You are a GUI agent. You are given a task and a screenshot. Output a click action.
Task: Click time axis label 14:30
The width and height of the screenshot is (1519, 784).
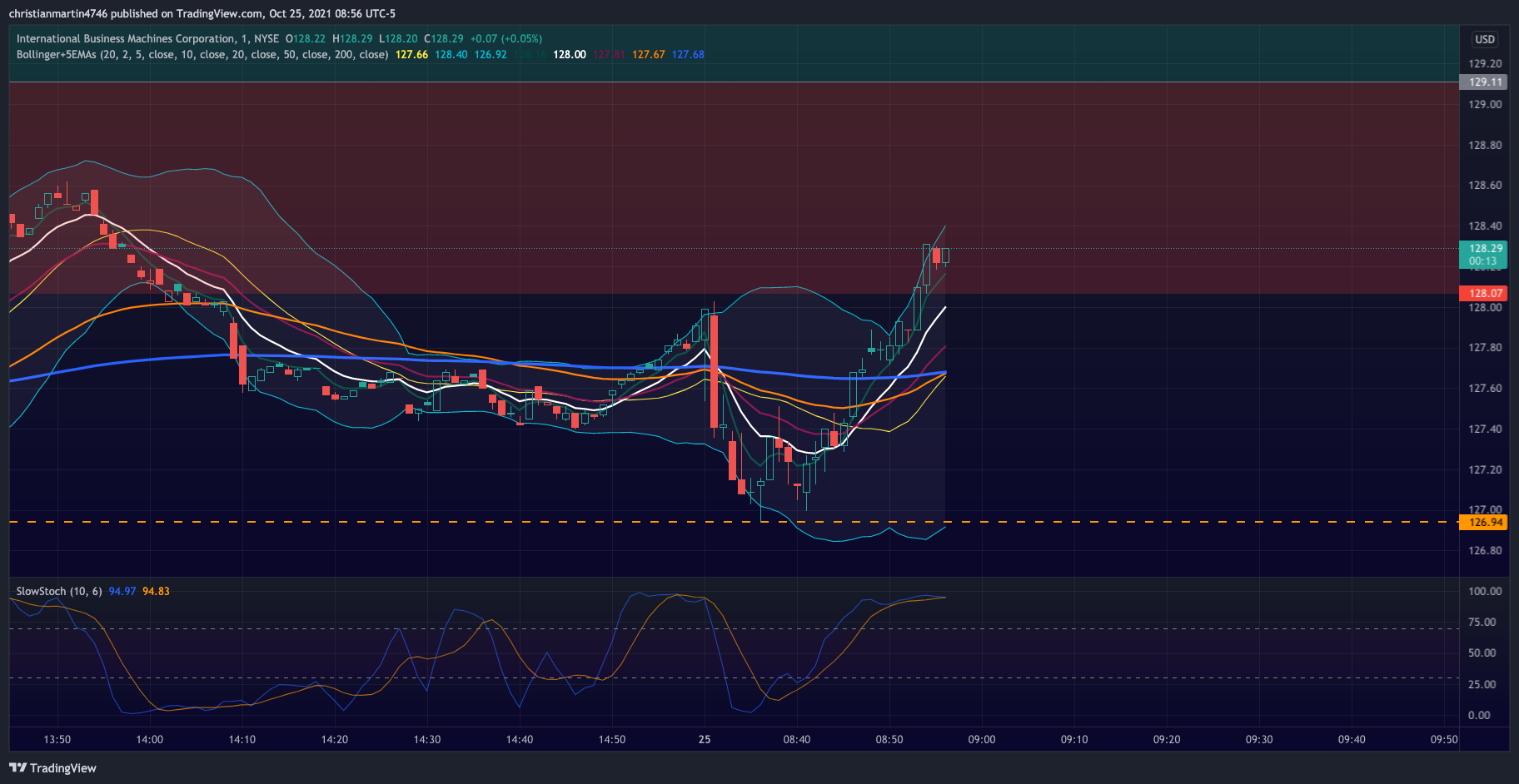(x=427, y=739)
